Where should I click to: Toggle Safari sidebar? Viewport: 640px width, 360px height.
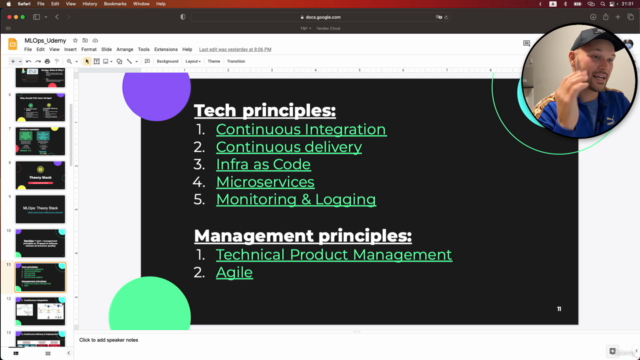point(36,17)
